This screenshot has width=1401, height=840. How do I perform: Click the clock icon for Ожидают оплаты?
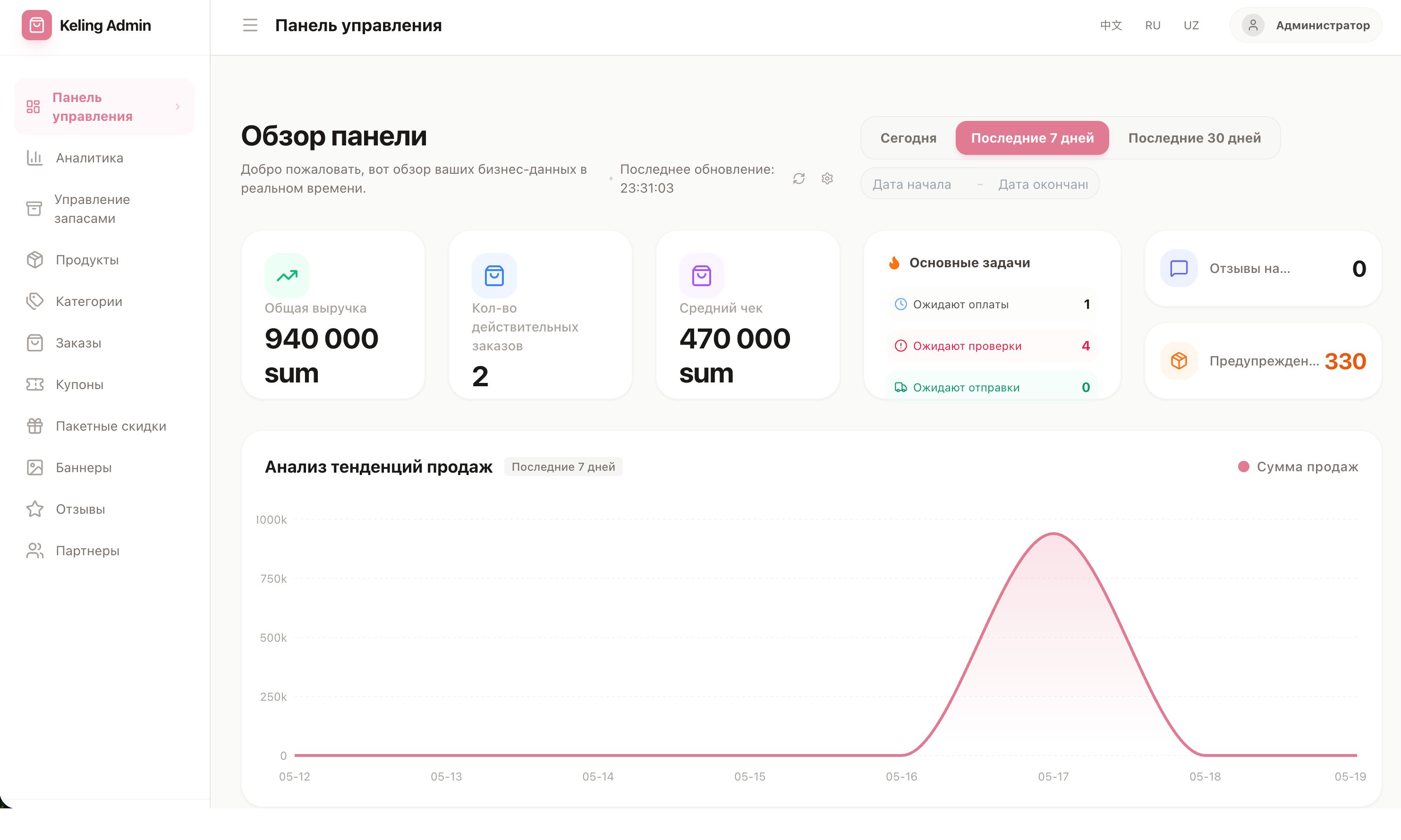coord(900,304)
